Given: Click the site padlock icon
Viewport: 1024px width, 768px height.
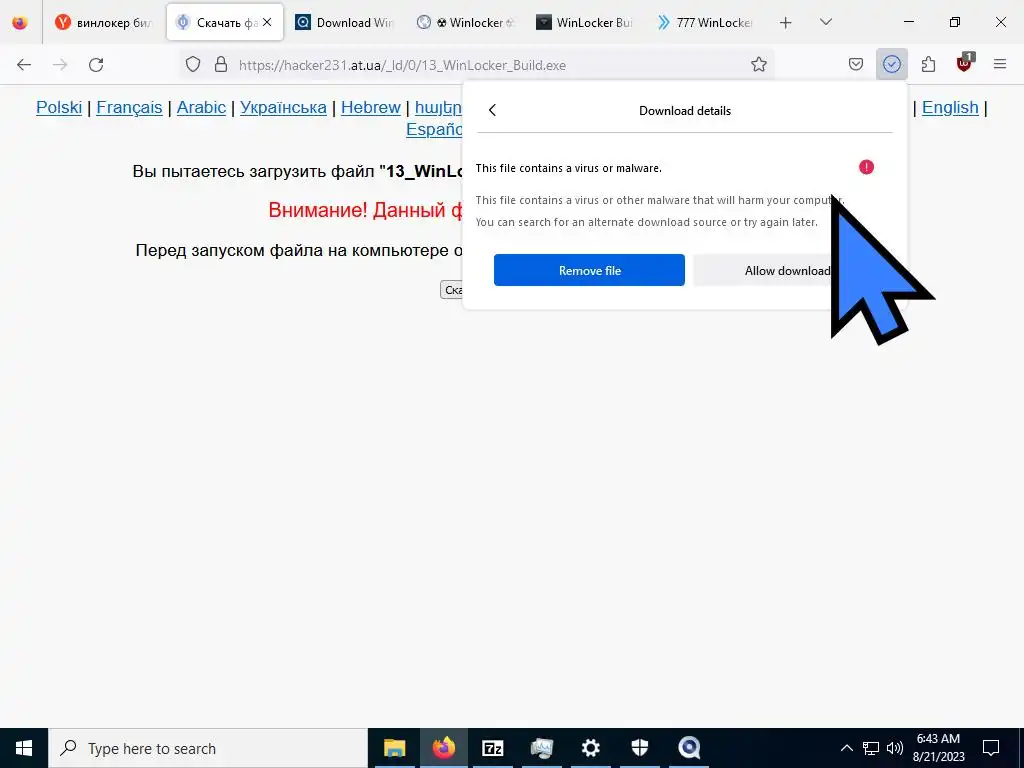Looking at the screenshot, I should (221, 65).
